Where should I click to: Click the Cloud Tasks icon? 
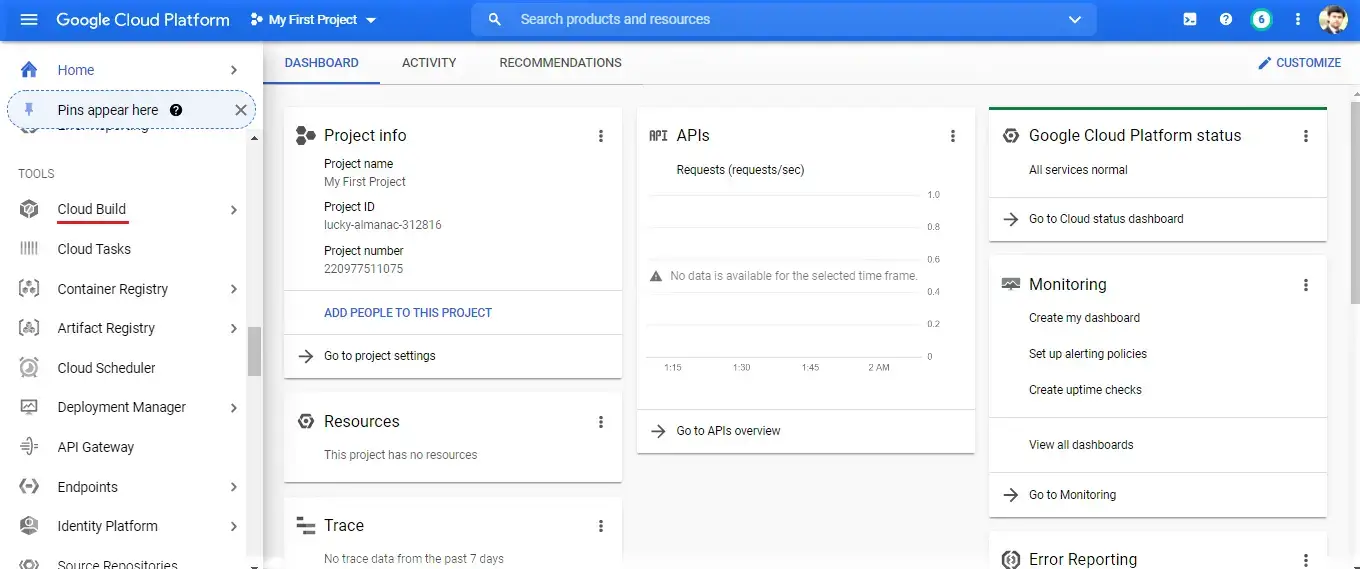(29, 249)
